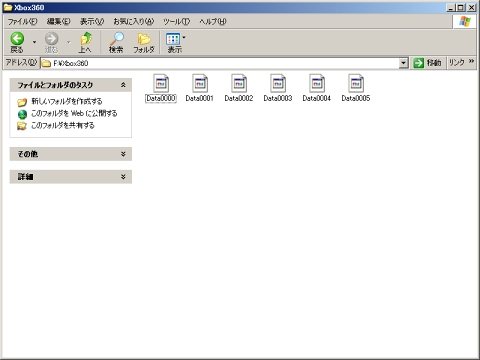
Task: Open the 編集(E) menu
Action: (58, 22)
